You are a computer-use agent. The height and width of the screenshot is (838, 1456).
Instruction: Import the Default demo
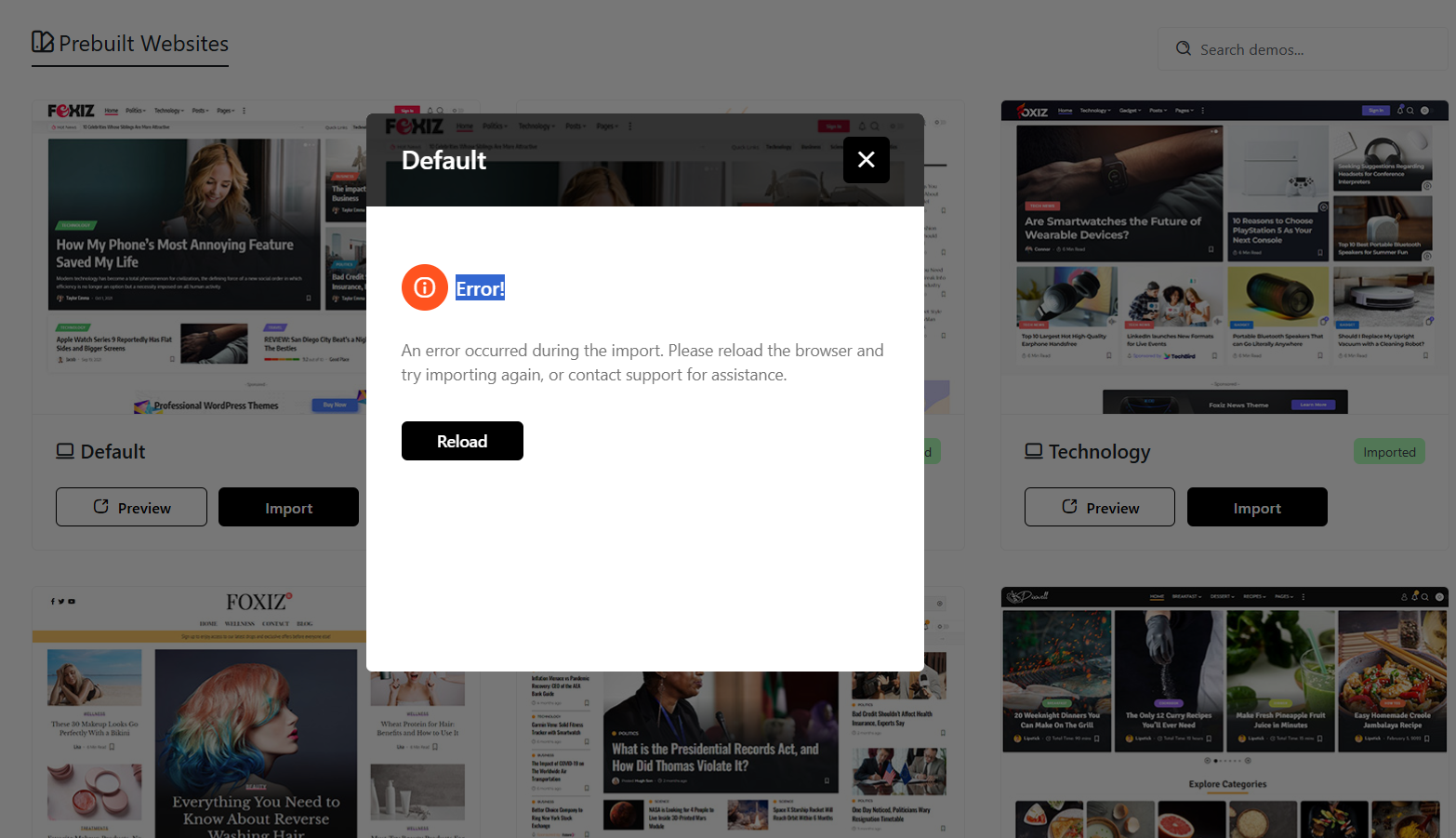[x=288, y=508]
